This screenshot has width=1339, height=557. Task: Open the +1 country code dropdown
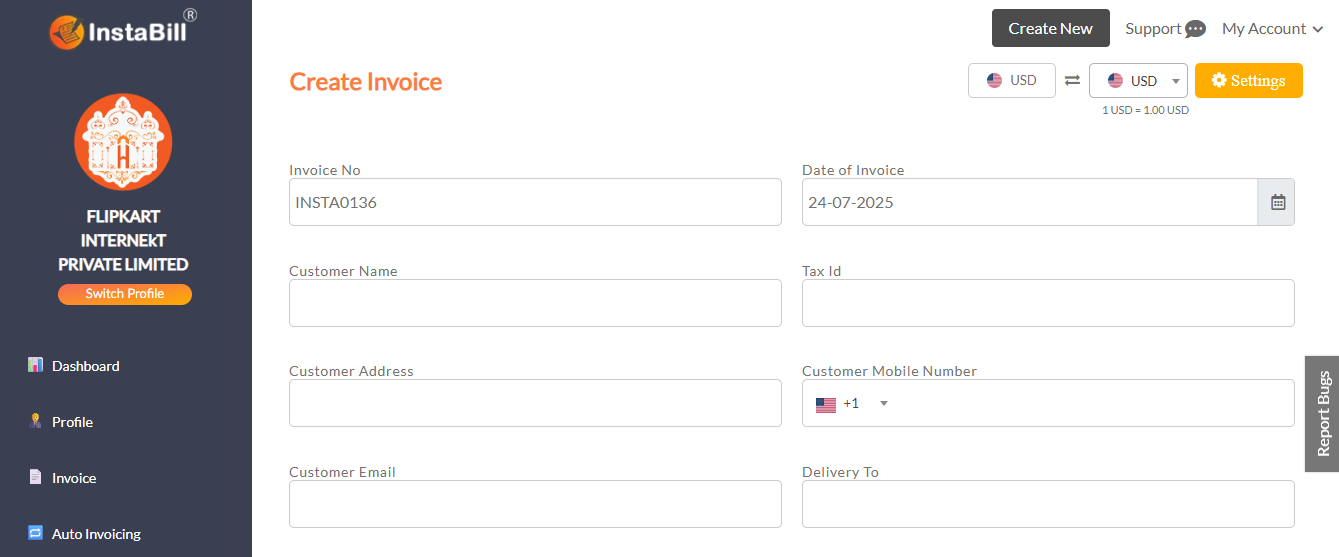point(852,404)
